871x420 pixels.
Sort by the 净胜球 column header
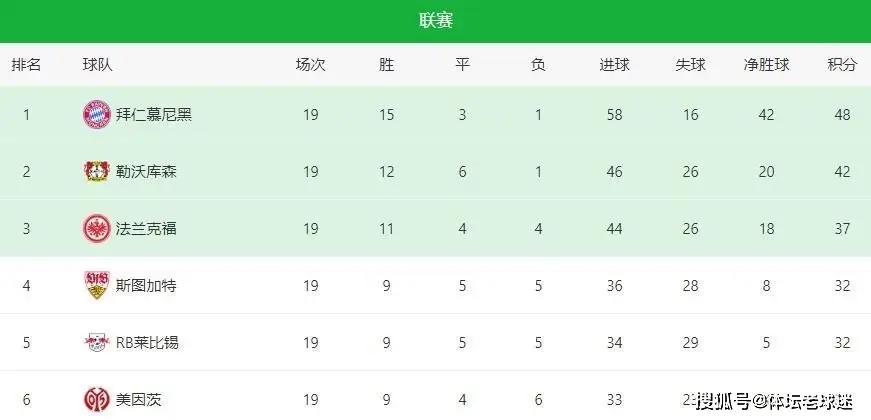click(766, 65)
